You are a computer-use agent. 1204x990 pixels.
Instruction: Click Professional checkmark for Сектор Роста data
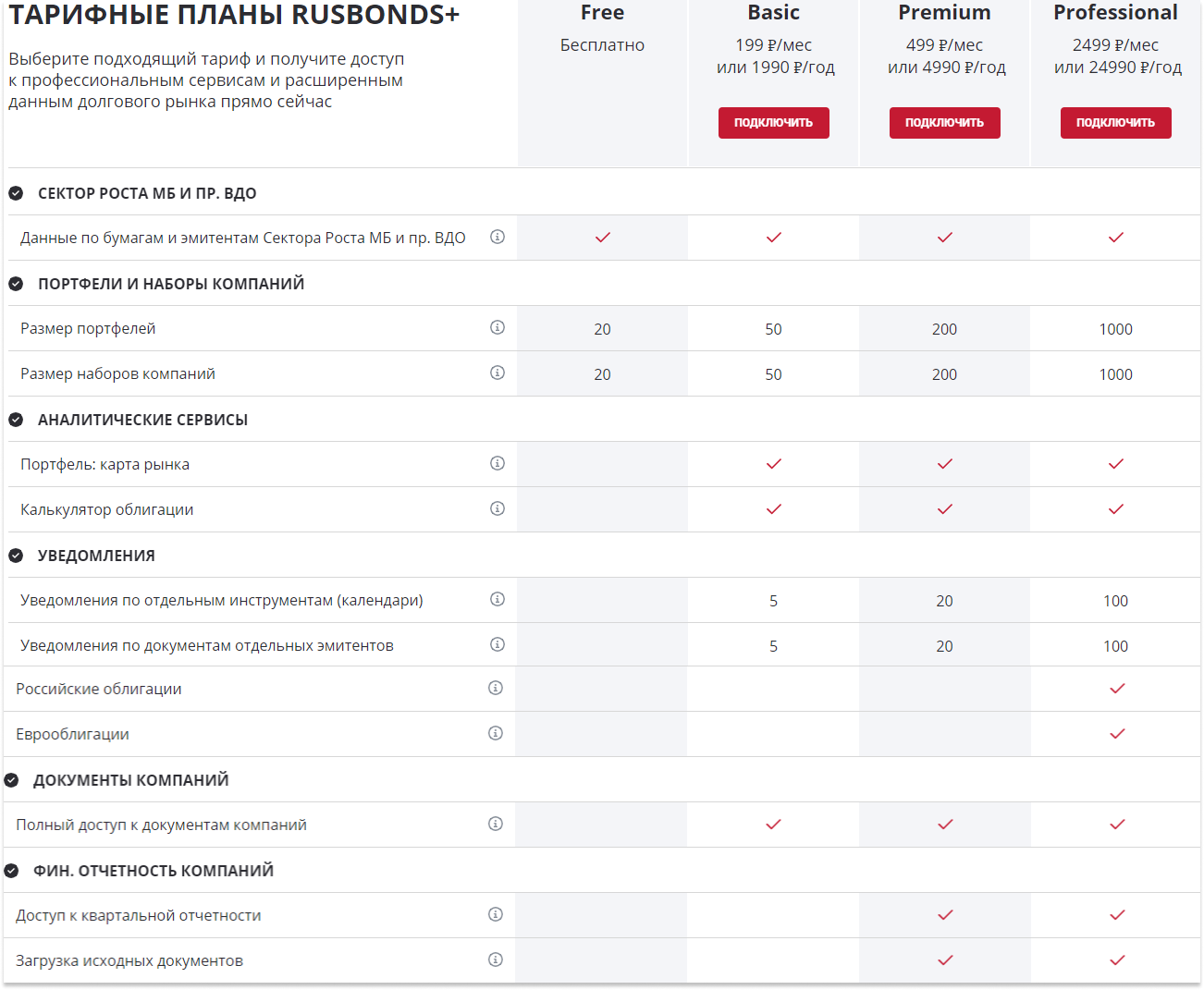tap(1116, 238)
